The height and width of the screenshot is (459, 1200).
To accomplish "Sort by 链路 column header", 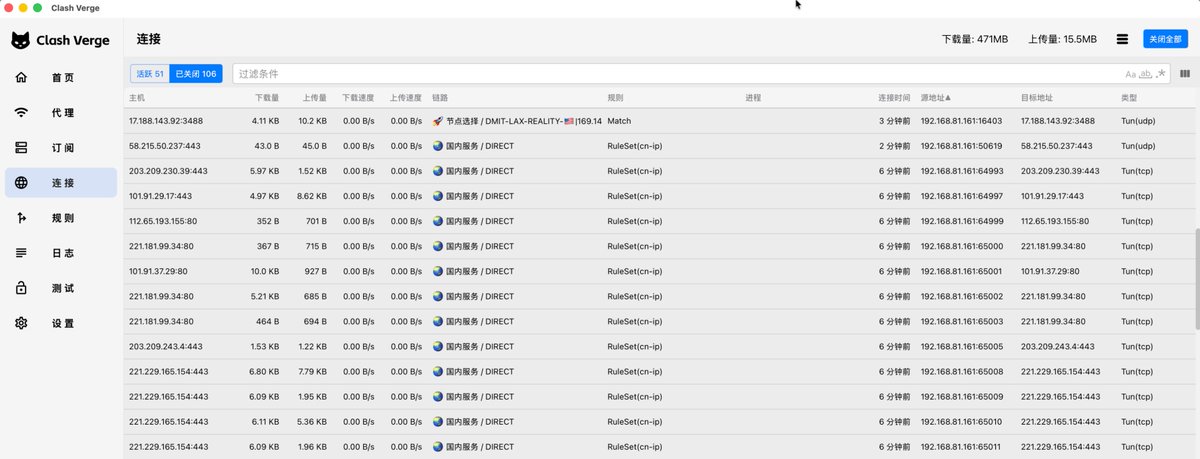I will (x=440, y=98).
